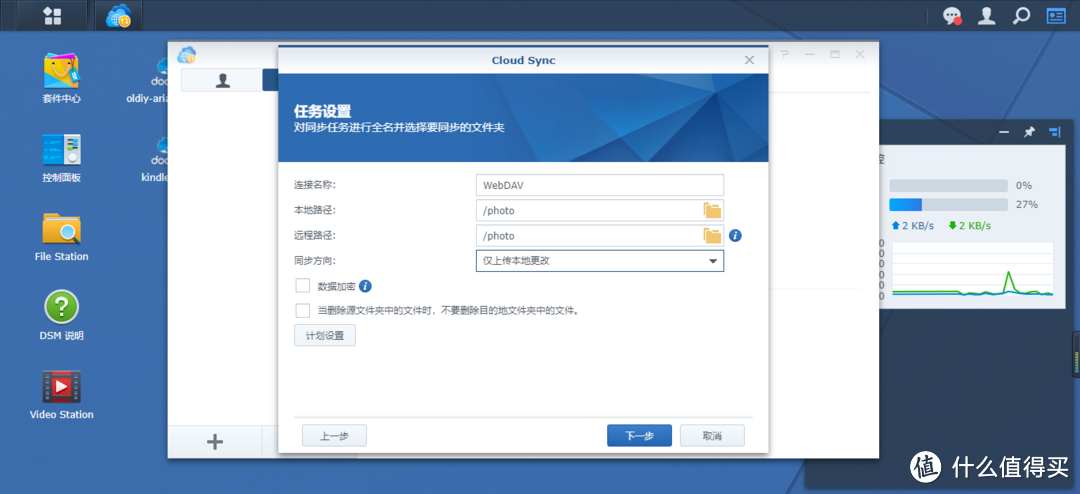Cancel the wizard with 取消
The width and height of the screenshot is (1080, 494).
(x=712, y=436)
